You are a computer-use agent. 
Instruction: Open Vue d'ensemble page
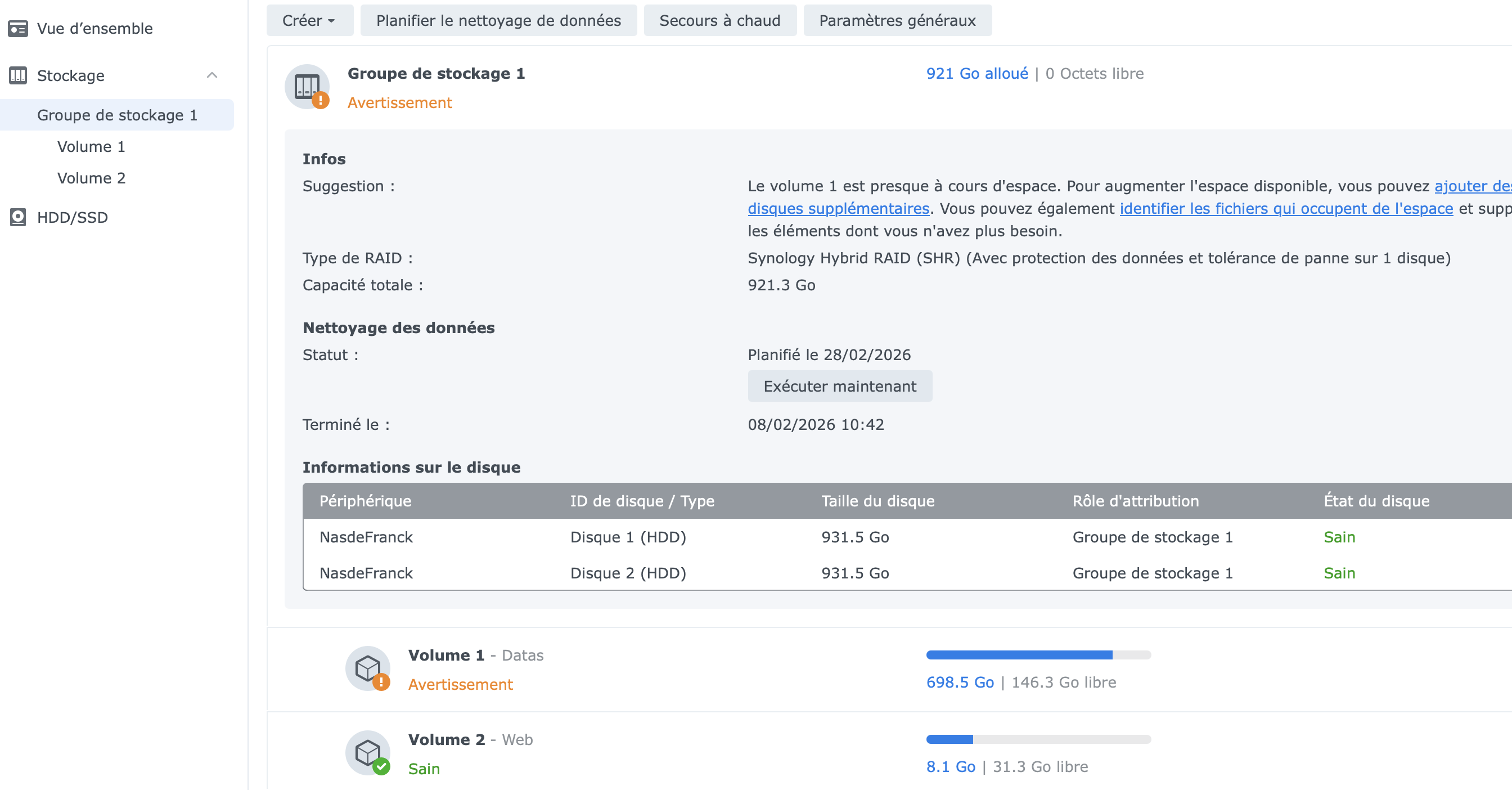[94, 28]
